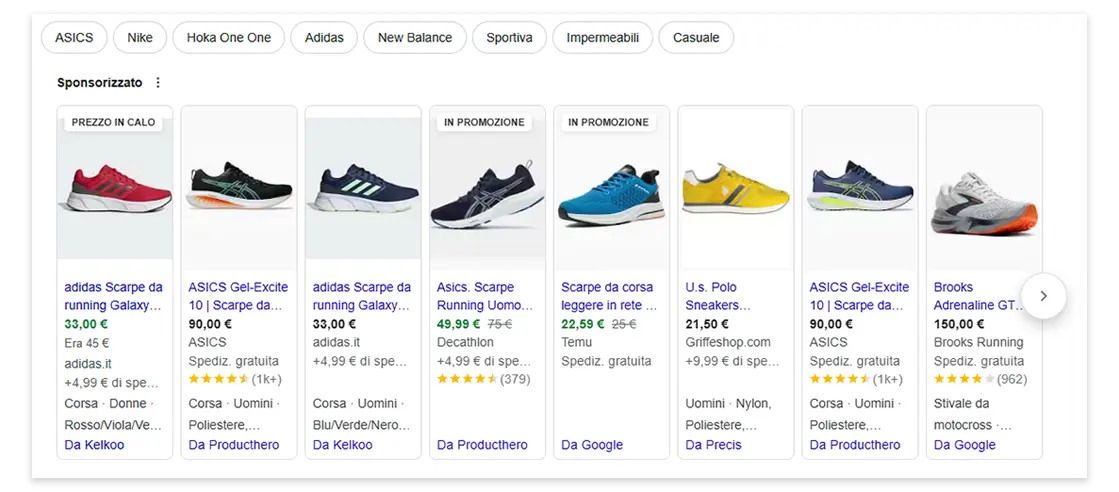Click the Corsa · Donne · text

click(x=107, y=404)
